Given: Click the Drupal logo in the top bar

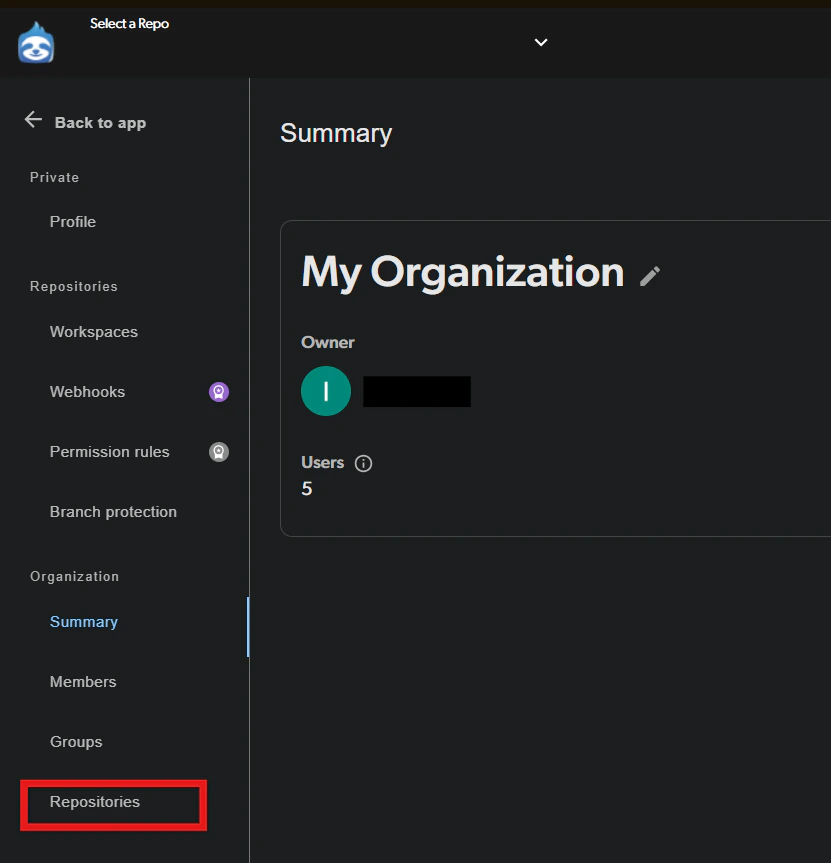Looking at the screenshot, I should point(36,43).
